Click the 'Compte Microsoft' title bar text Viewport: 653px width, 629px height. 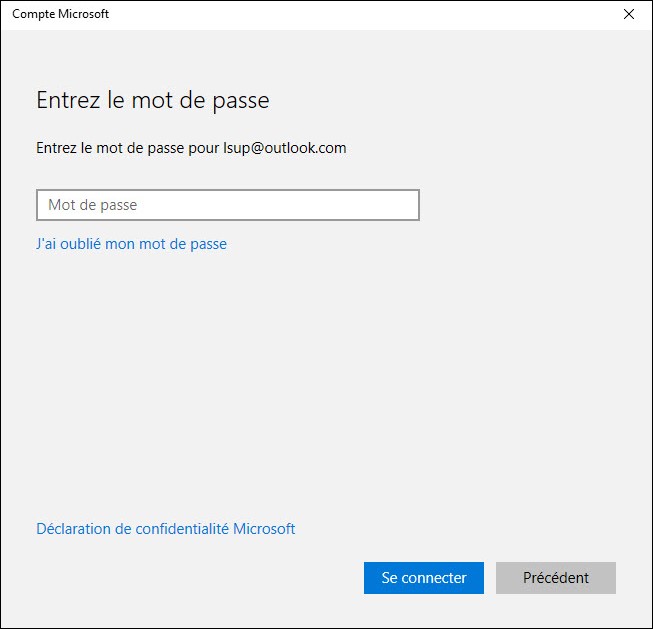tap(60, 14)
